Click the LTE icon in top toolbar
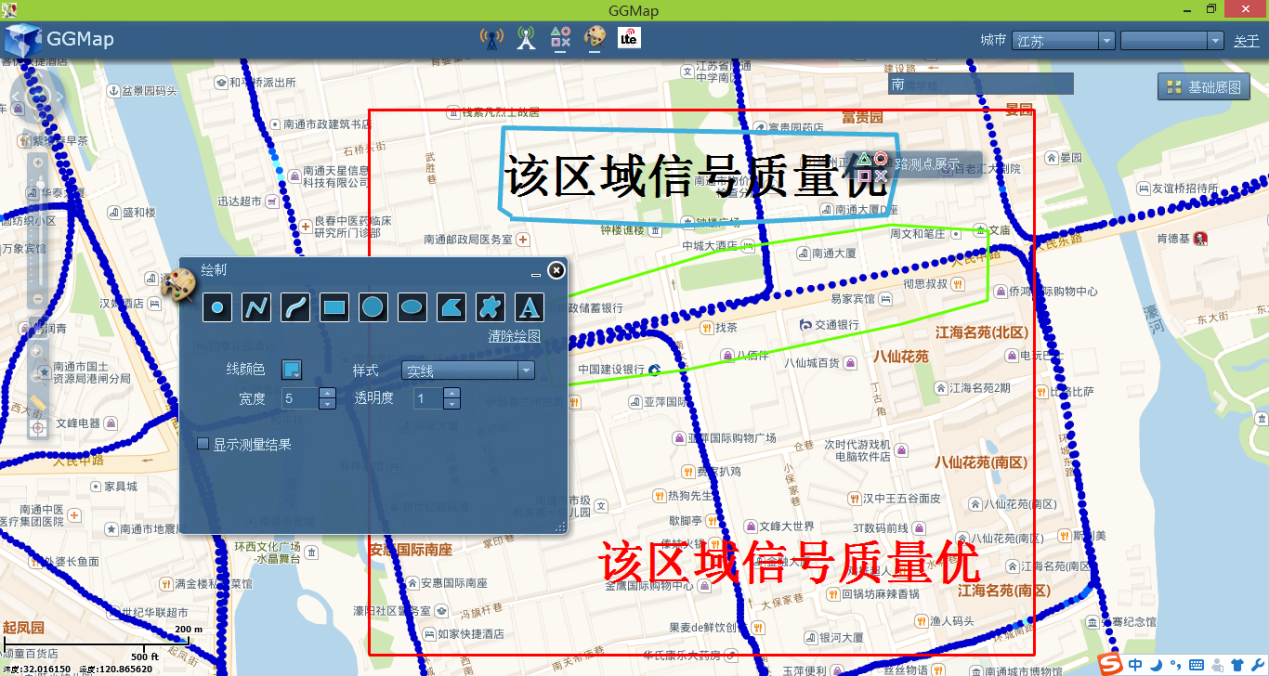Screen dimensions: 1269x676 (629, 38)
